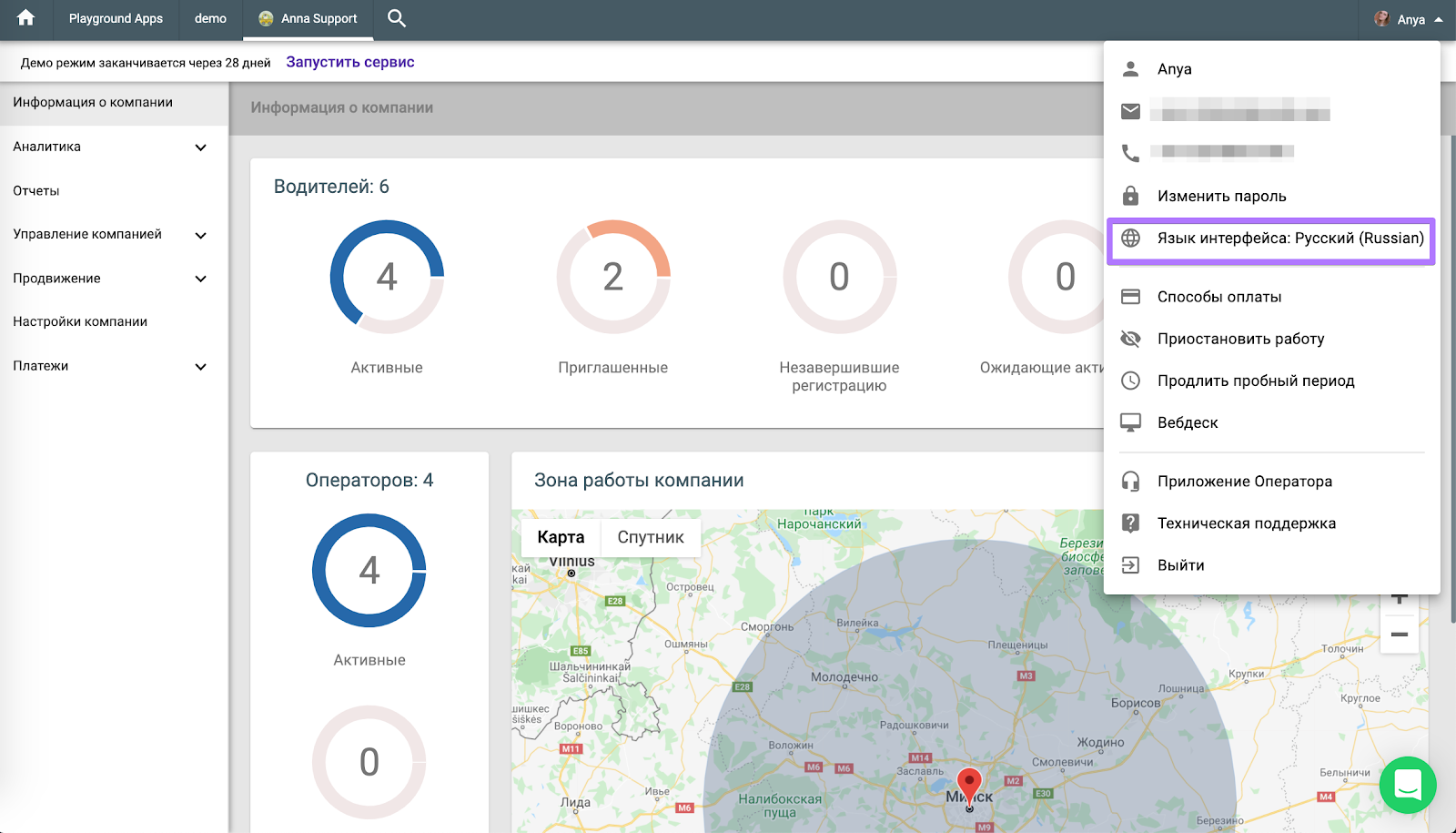
Task: Click the map zoom out minus button
Action: tap(1399, 635)
